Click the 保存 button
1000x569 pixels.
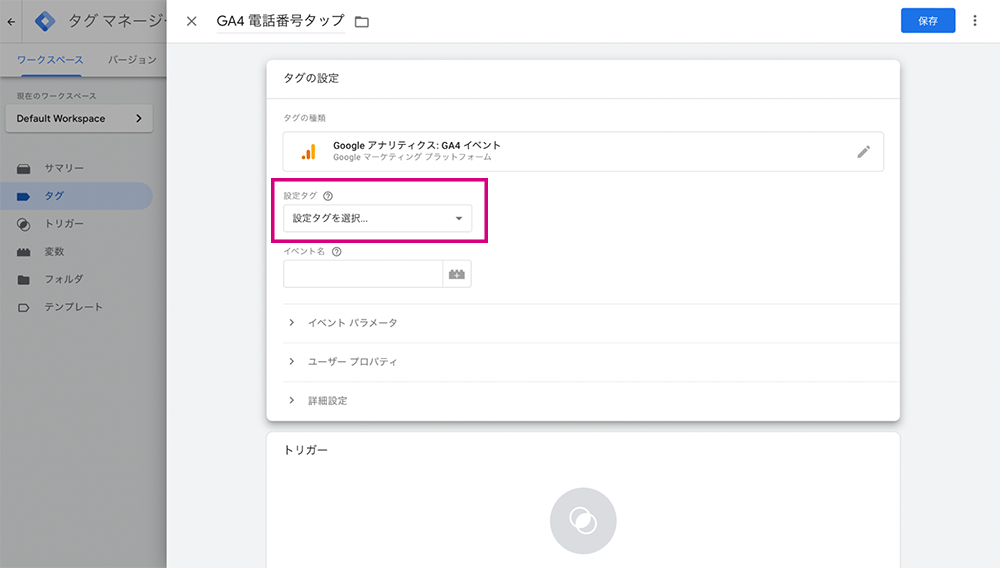pos(928,21)
